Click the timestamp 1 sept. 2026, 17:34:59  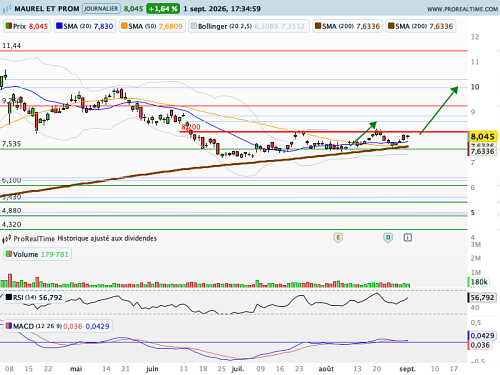click(x=222, y=9)
